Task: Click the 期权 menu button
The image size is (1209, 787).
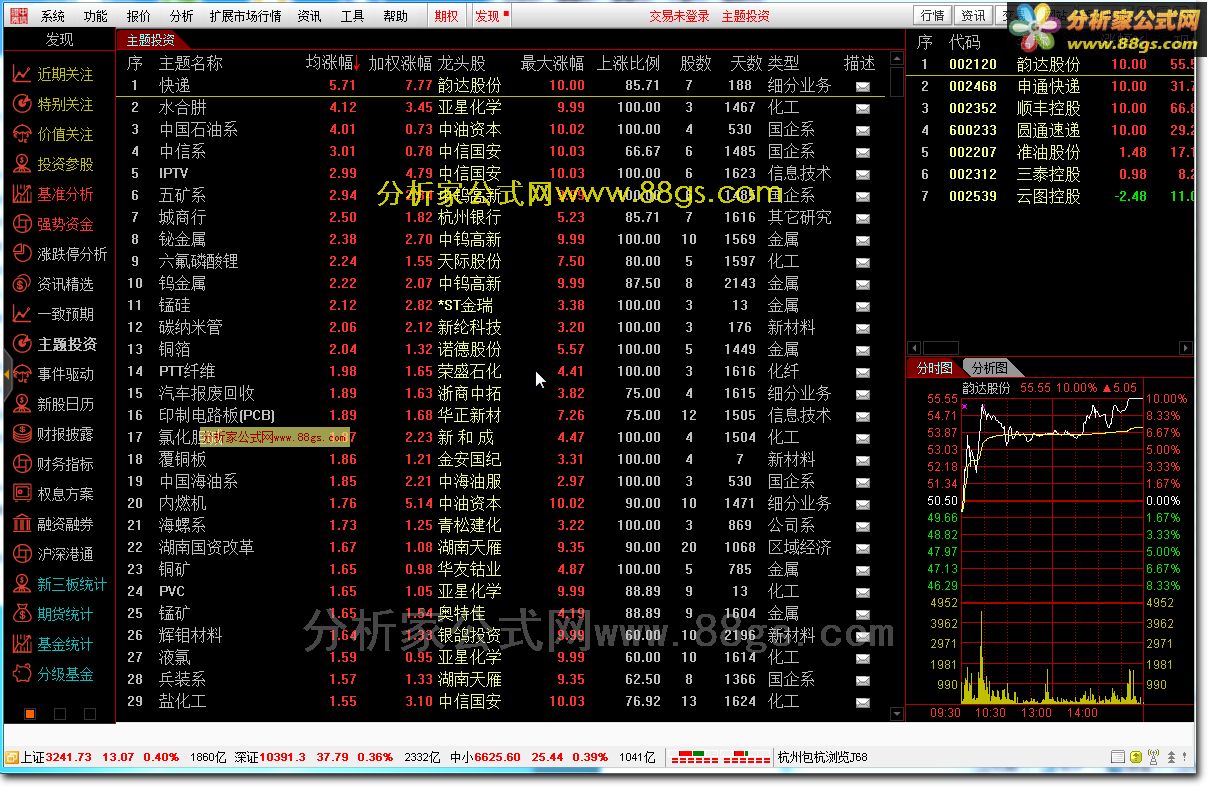Action: pyautogui.click(x=446, y=16)
